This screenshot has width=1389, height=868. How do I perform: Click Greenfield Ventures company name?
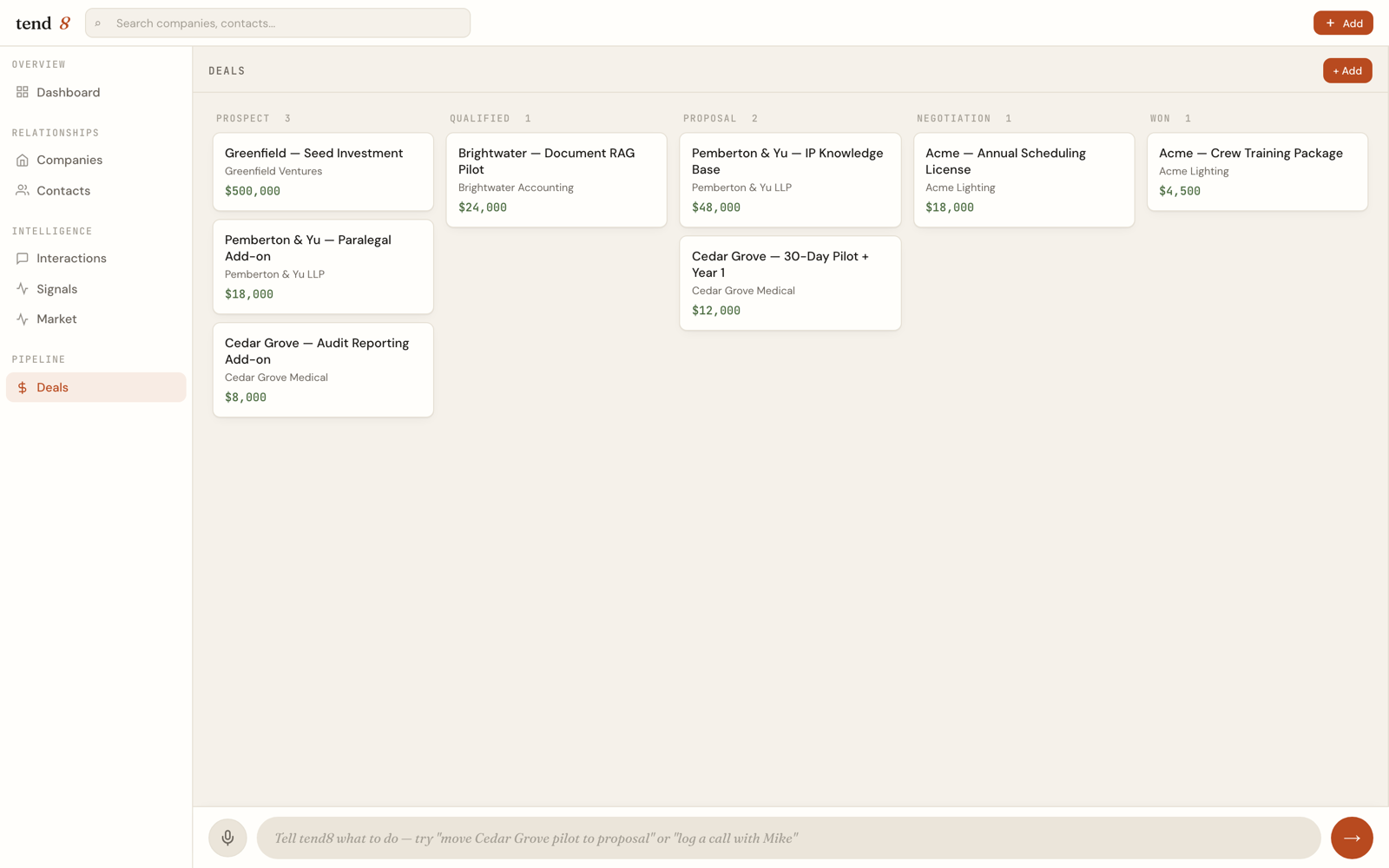point(273,172)
